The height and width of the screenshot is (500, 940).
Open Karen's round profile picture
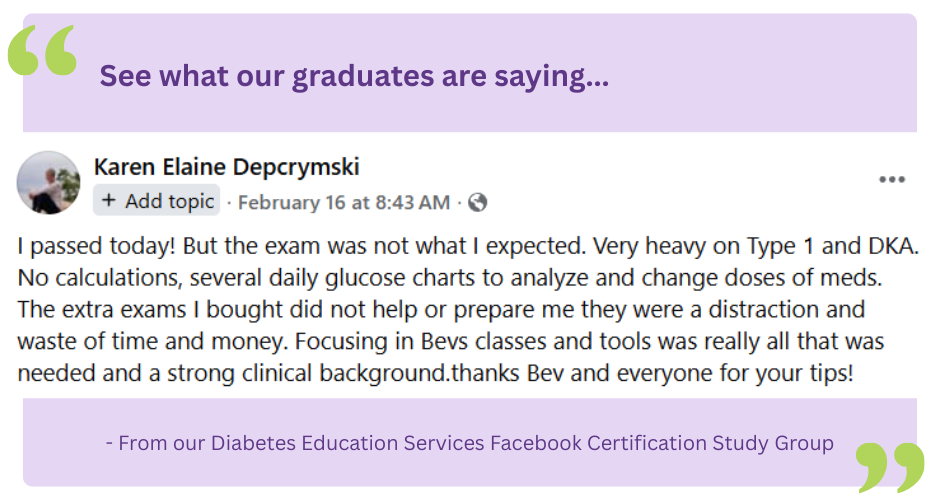click(49, 182)
